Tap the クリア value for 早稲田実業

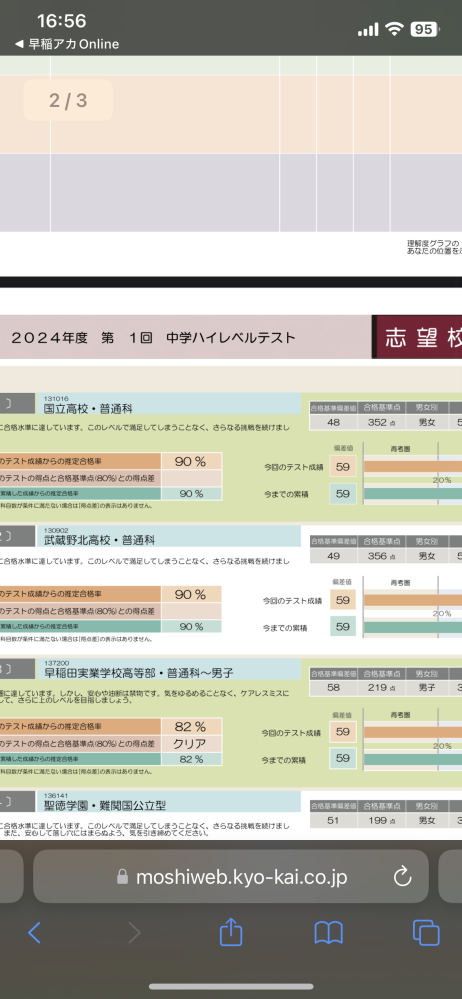[191, 744]
